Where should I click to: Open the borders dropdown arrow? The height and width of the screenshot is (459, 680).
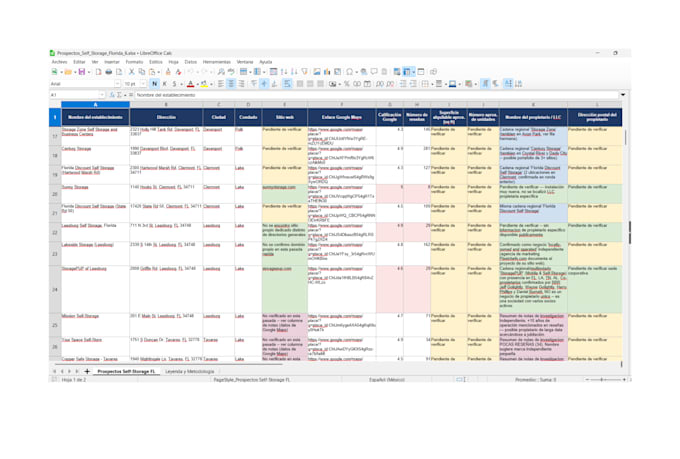432,84
